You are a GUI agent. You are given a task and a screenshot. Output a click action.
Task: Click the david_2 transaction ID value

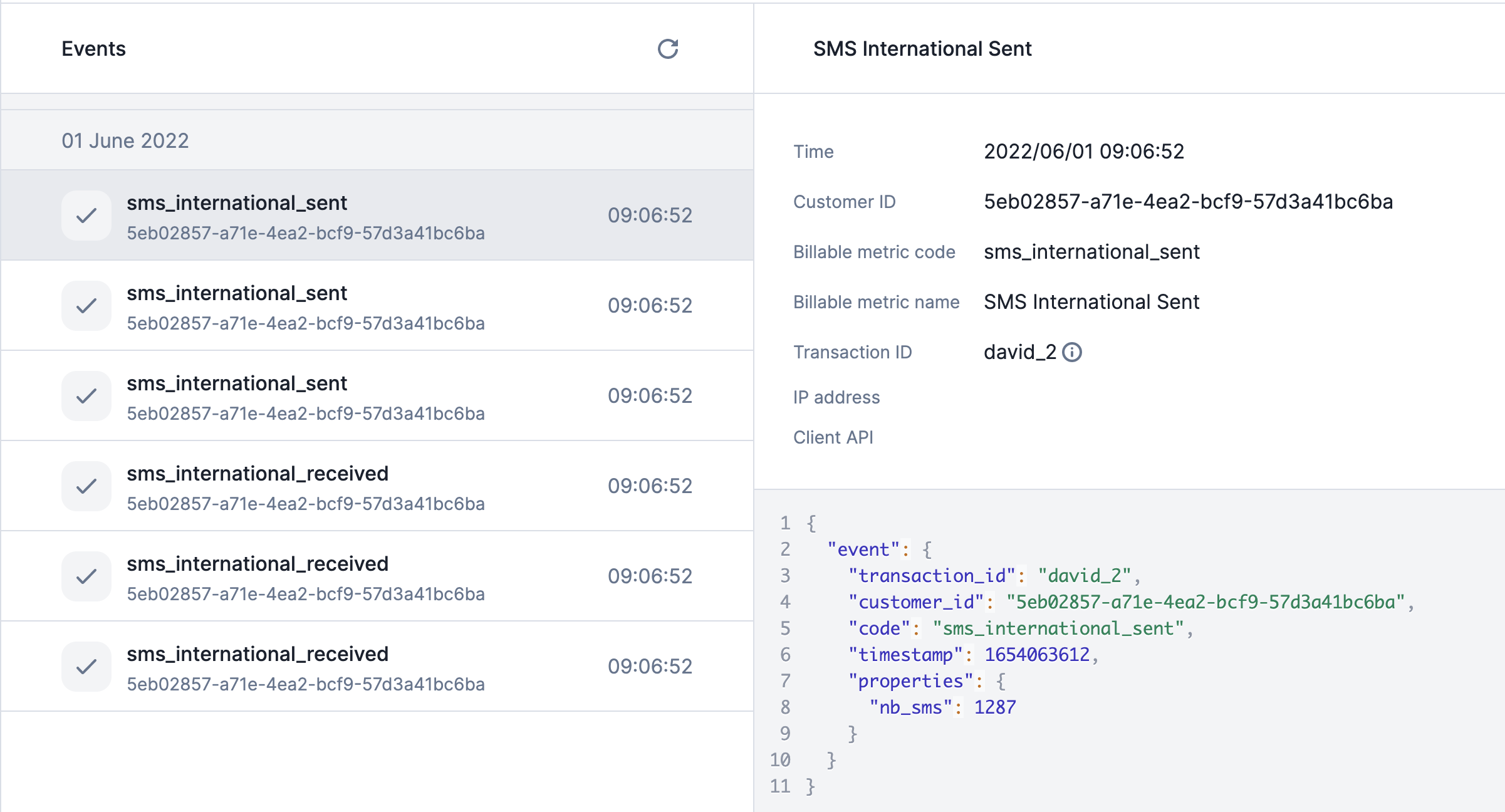coord(1020,352)
